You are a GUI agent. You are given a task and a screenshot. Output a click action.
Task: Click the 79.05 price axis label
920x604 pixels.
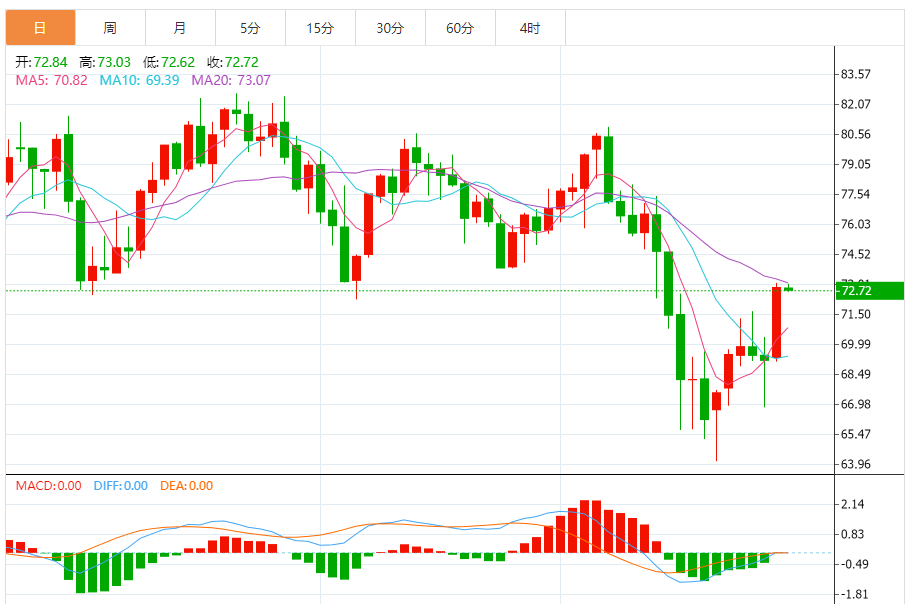click(x=855, y=164)
